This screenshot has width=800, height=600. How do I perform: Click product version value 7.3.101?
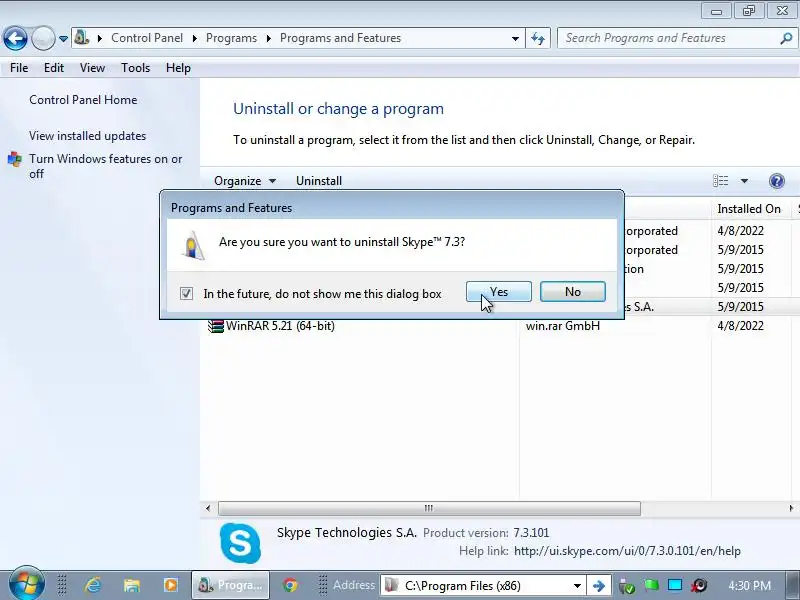(x=531, y=533)
